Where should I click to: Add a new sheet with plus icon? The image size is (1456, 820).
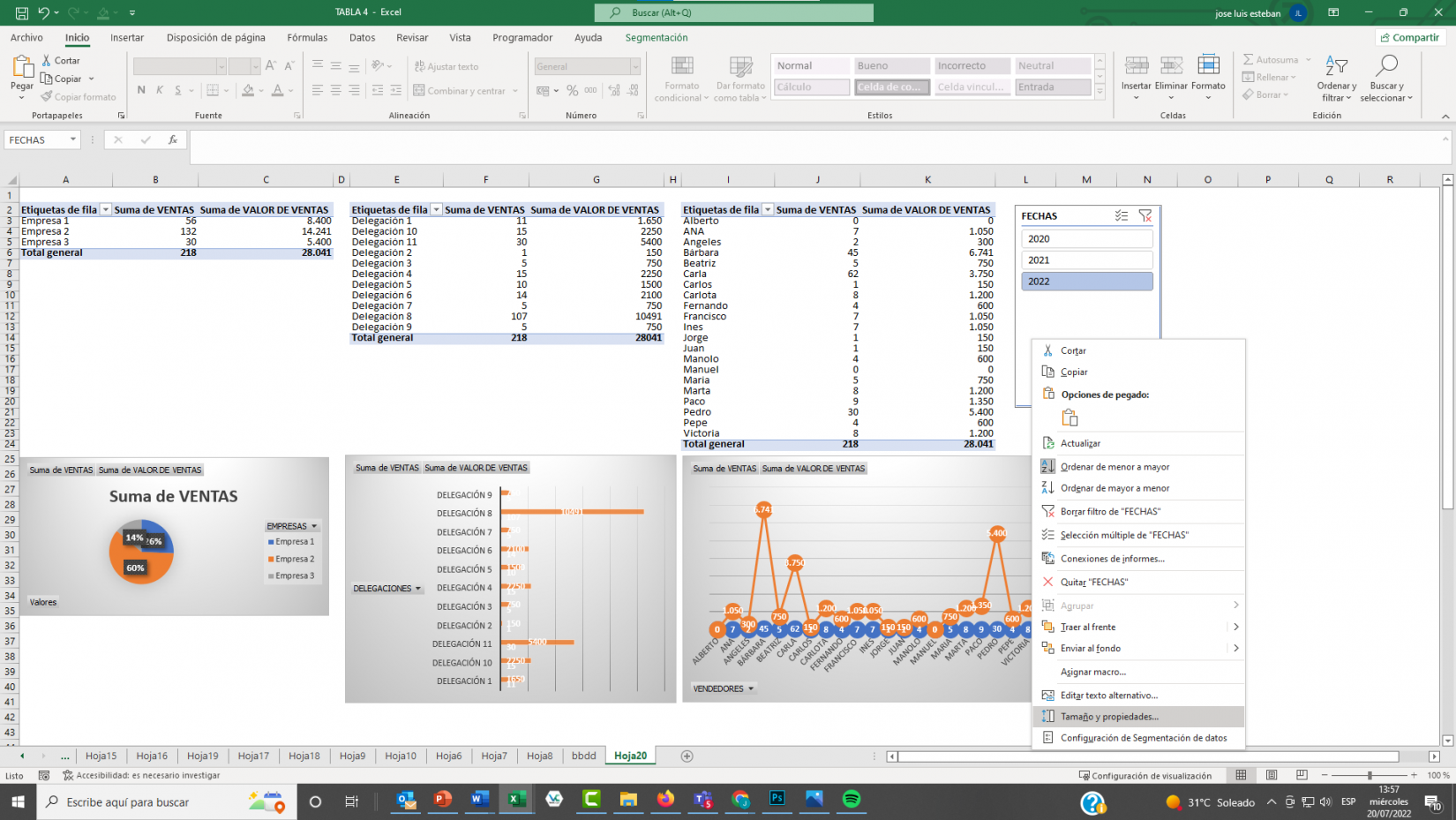coord(687,756)
